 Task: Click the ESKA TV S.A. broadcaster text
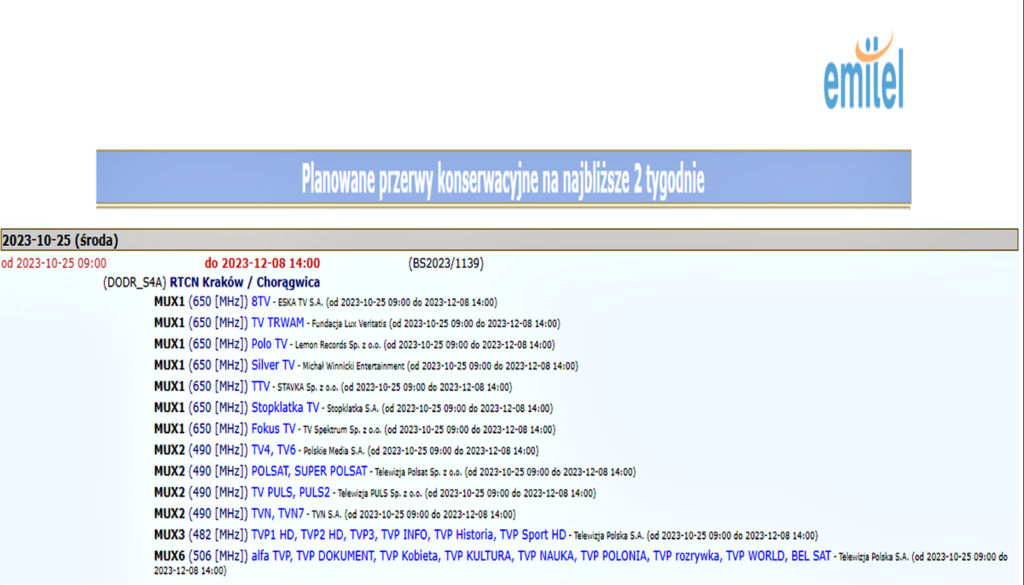[x=300, y=303]
